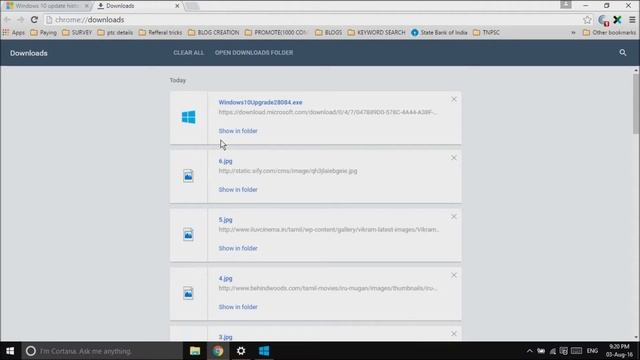Open the 4.jpg file link
Viewport: 640px width, 360px height.
tap(225, 278)
